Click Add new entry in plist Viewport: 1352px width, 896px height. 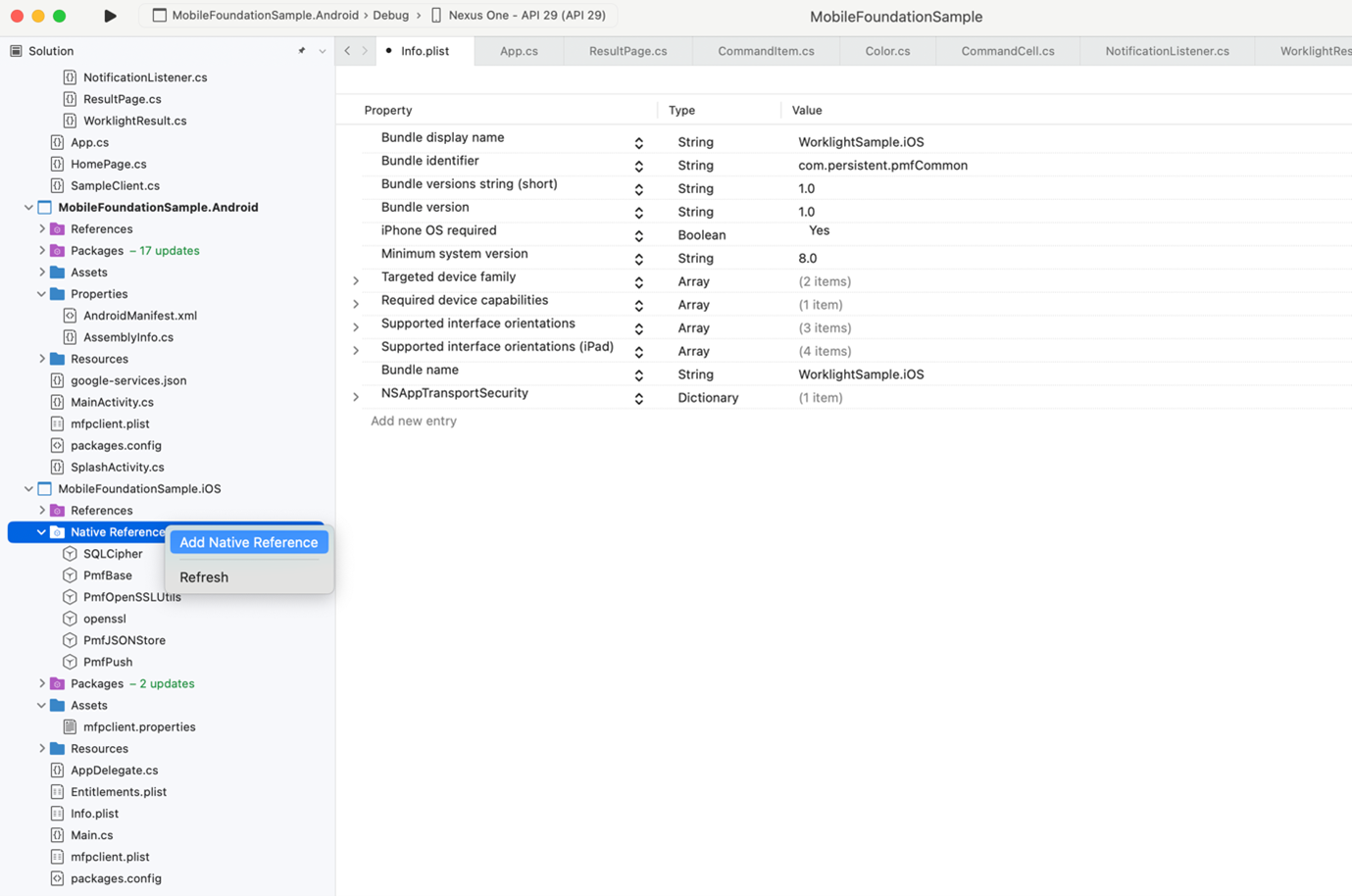click(414, 421)
